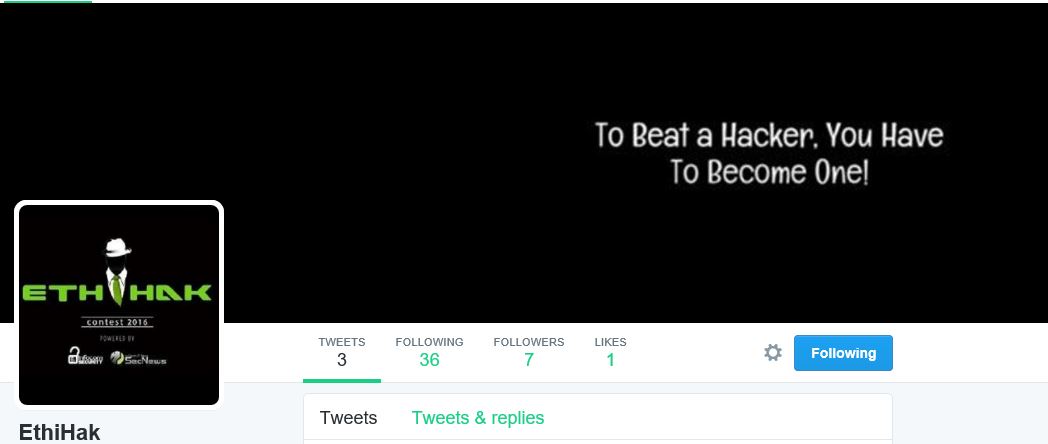Click the 'To Beat a Hacker' banner text
1048x444 pixels.
769,154
